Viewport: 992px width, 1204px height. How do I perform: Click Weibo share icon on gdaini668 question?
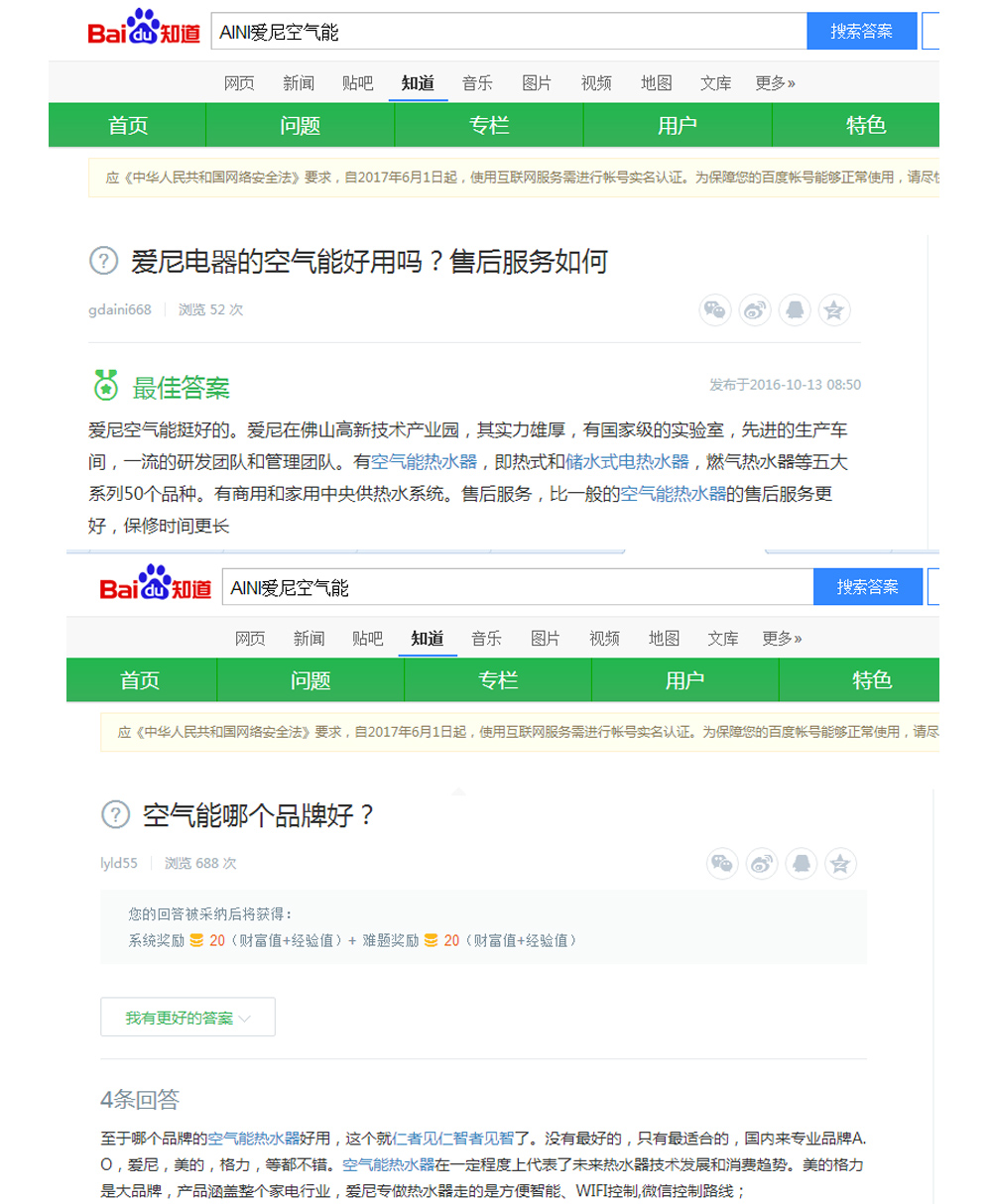(755, 309)
